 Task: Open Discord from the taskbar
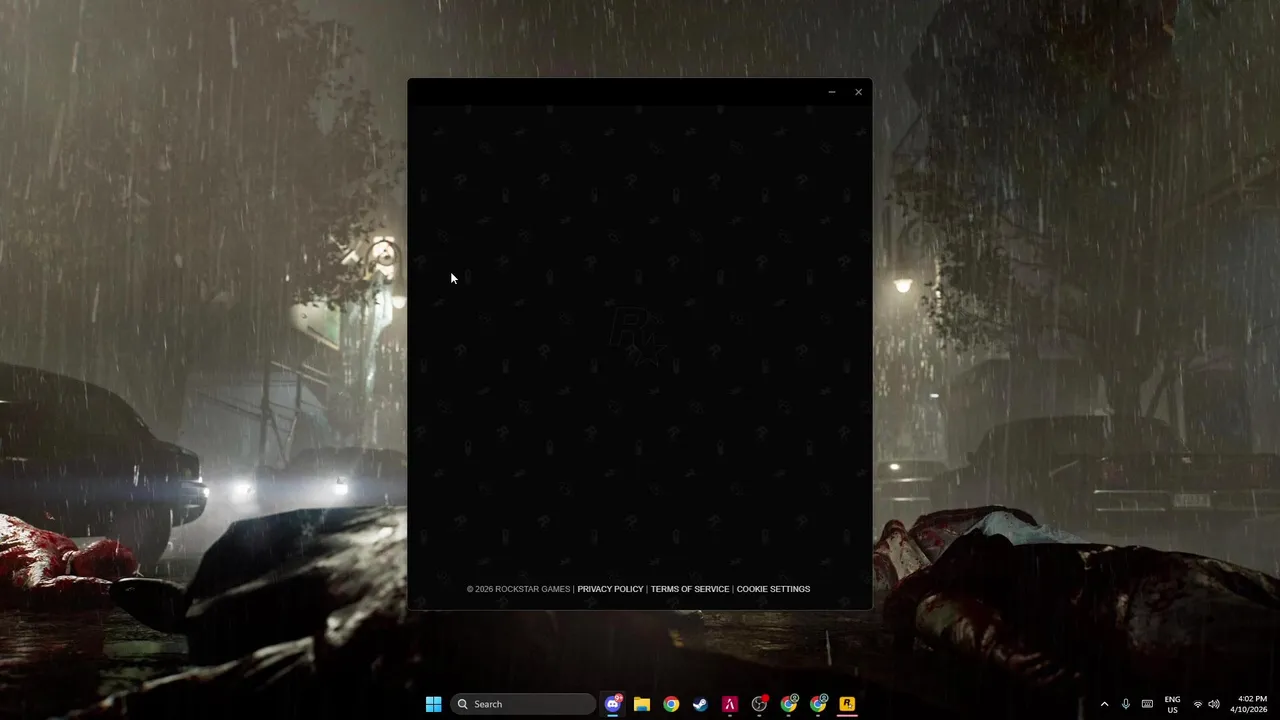coord(613,704)
